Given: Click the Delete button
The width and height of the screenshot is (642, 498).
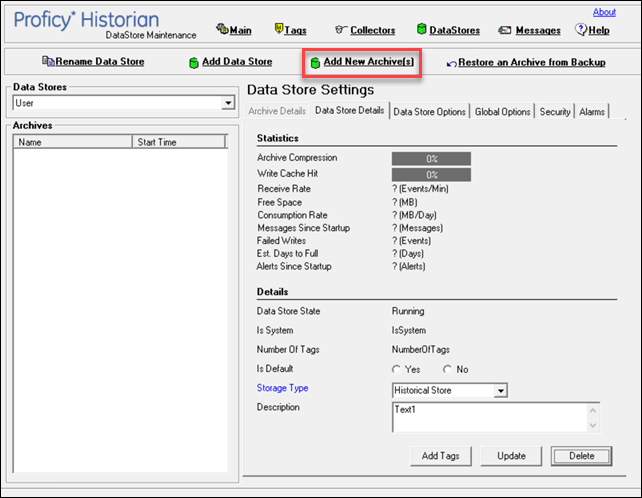Looking at the screenshot, I should (581, 456).
